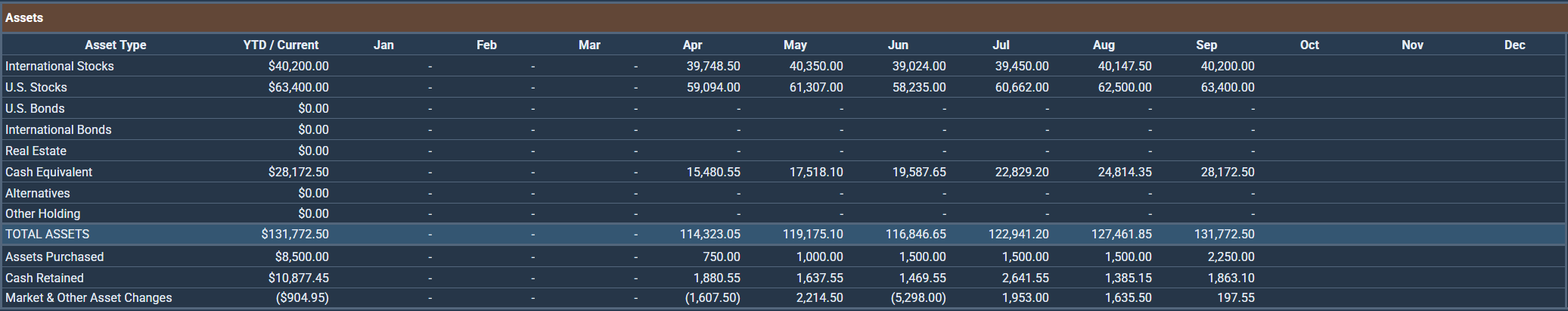Select Cash Equivalent YTD value $28,172.50

[299, 172]
